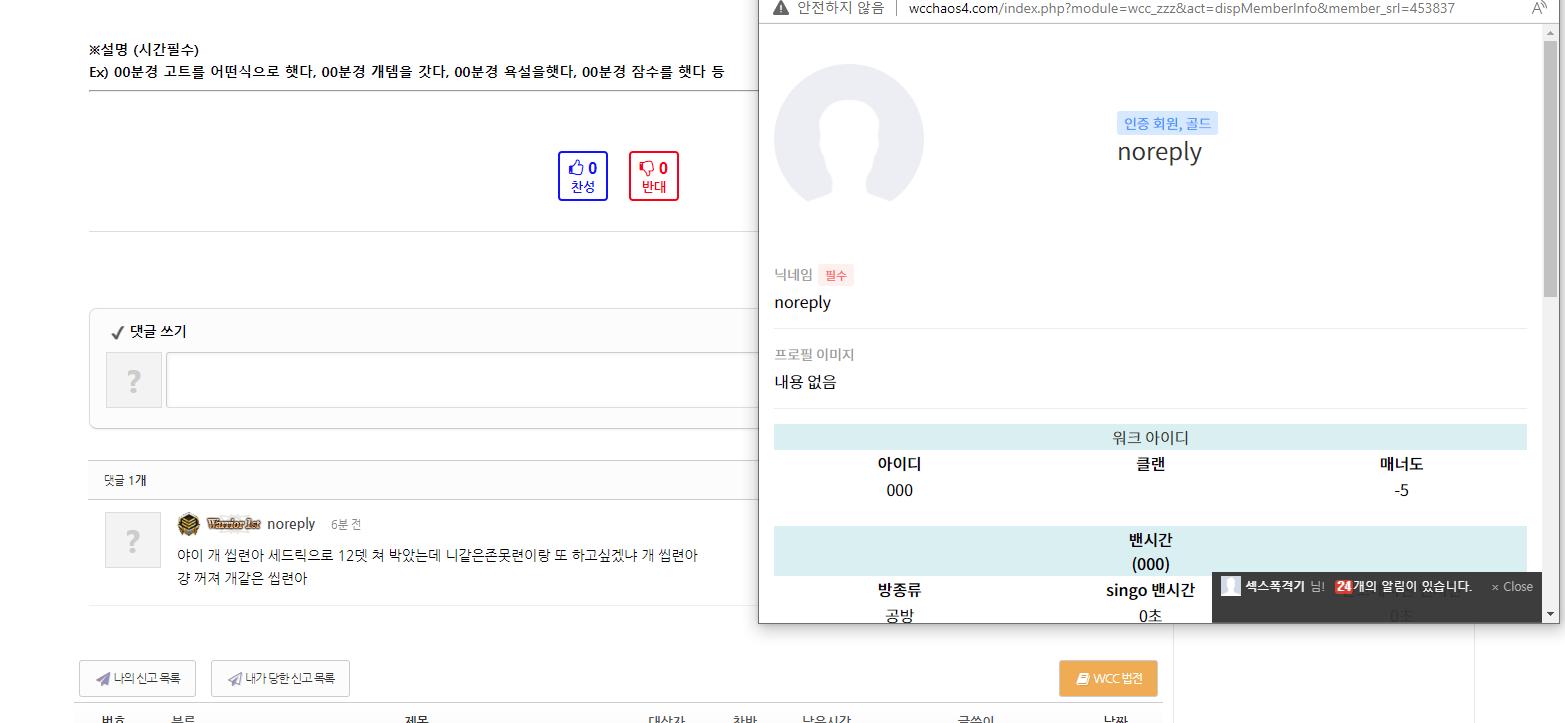
Task: Click the comment writer placeholder avatar
Action: coord(134,380)
